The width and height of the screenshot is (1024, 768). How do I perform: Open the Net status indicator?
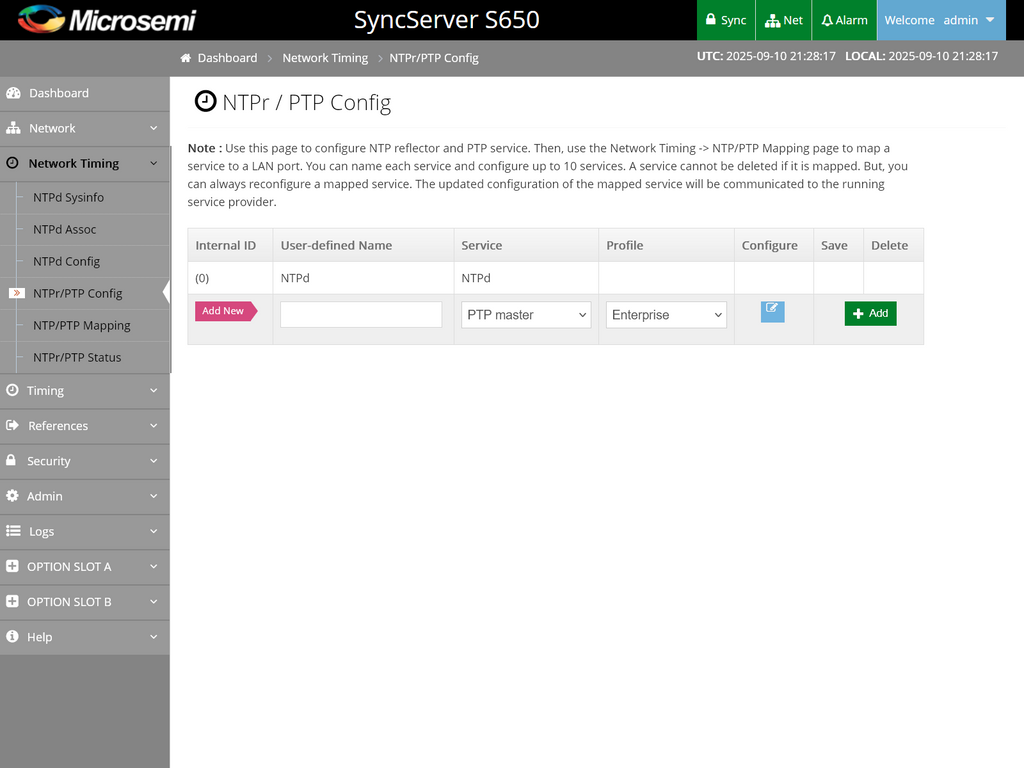pos(784,20)
